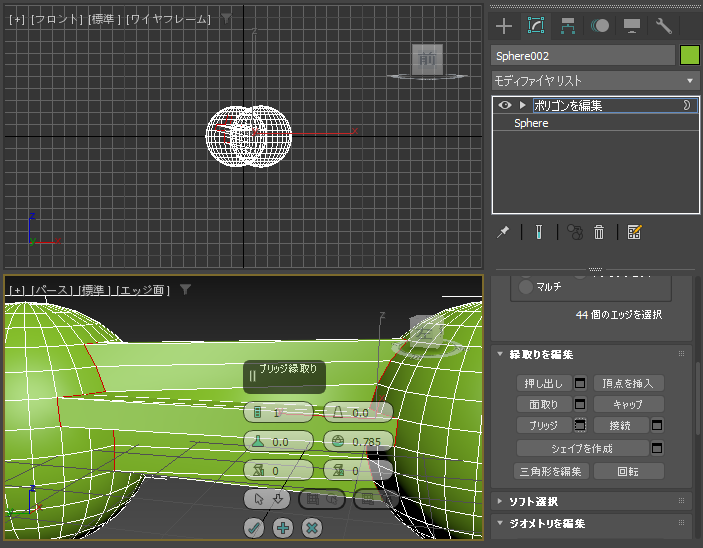Select the マルチ radio button
The height and width of the screenshot is (548, 703).
pyautogui.click(x=525, y=287)
